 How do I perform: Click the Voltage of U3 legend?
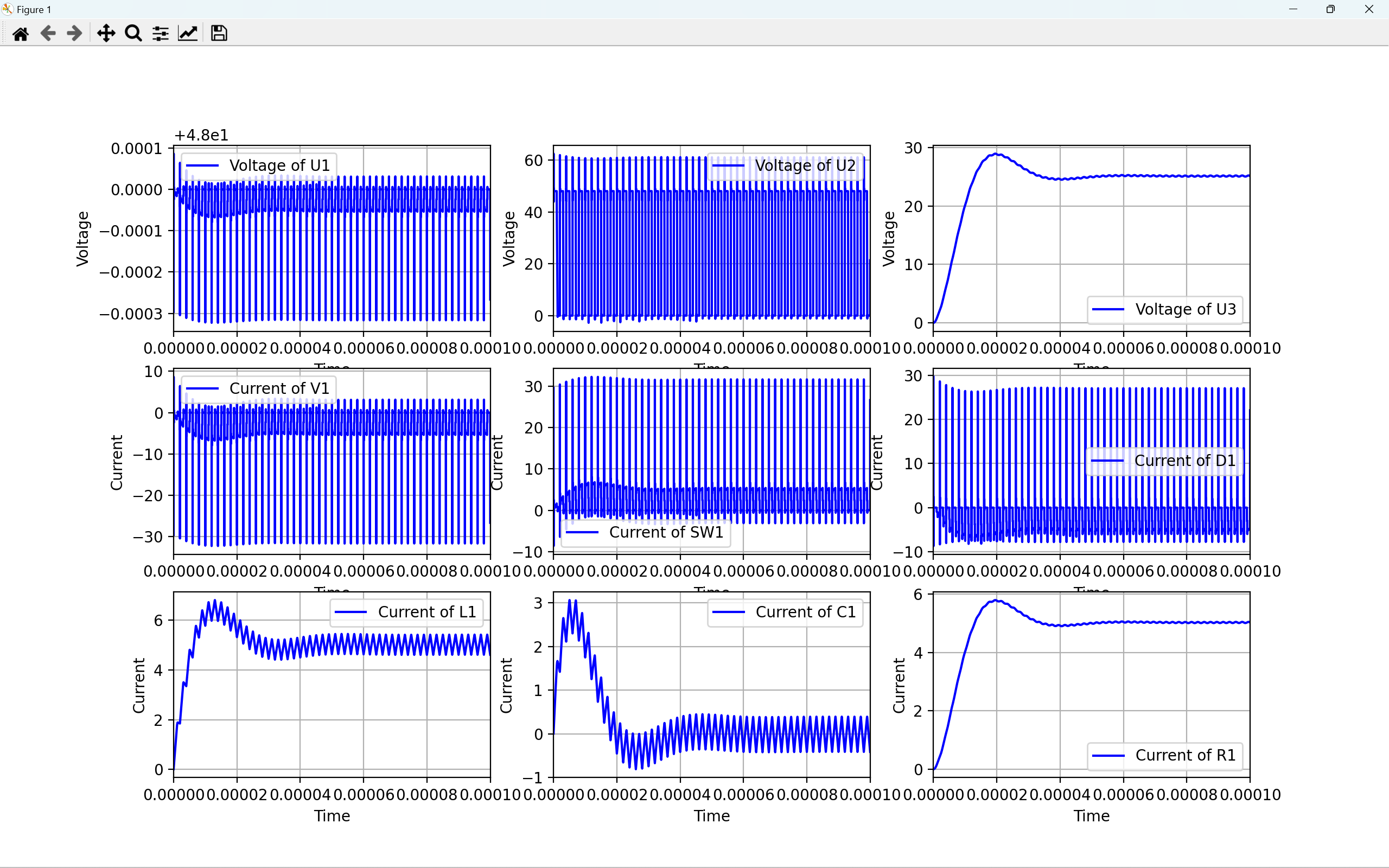coord(1164,310)
